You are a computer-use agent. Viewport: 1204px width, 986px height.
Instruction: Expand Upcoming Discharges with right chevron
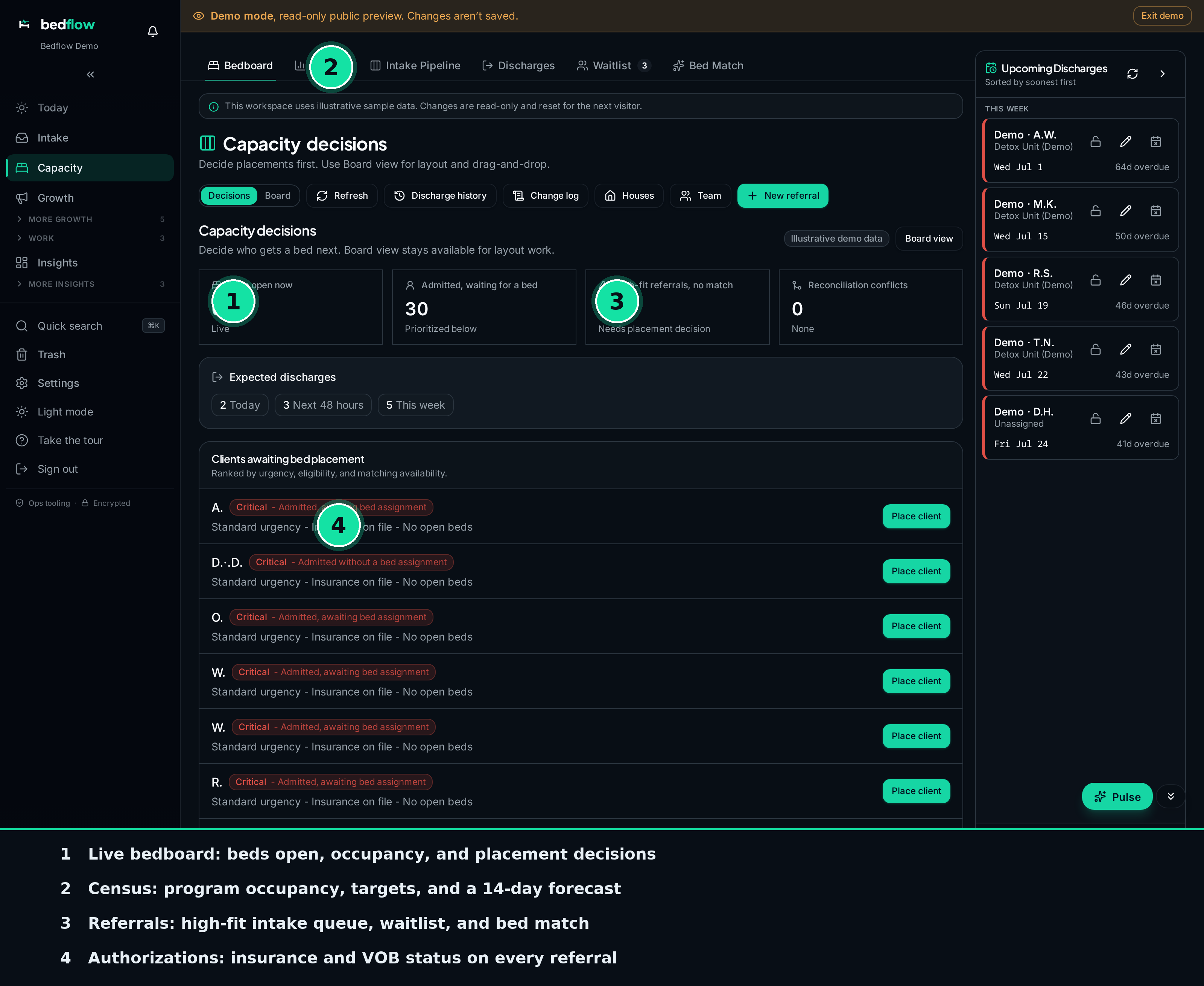[1163, 74]
